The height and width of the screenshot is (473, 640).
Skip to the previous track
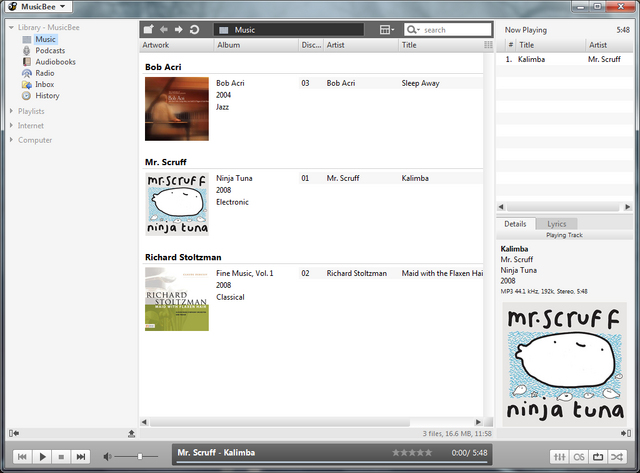click(22, 457)
